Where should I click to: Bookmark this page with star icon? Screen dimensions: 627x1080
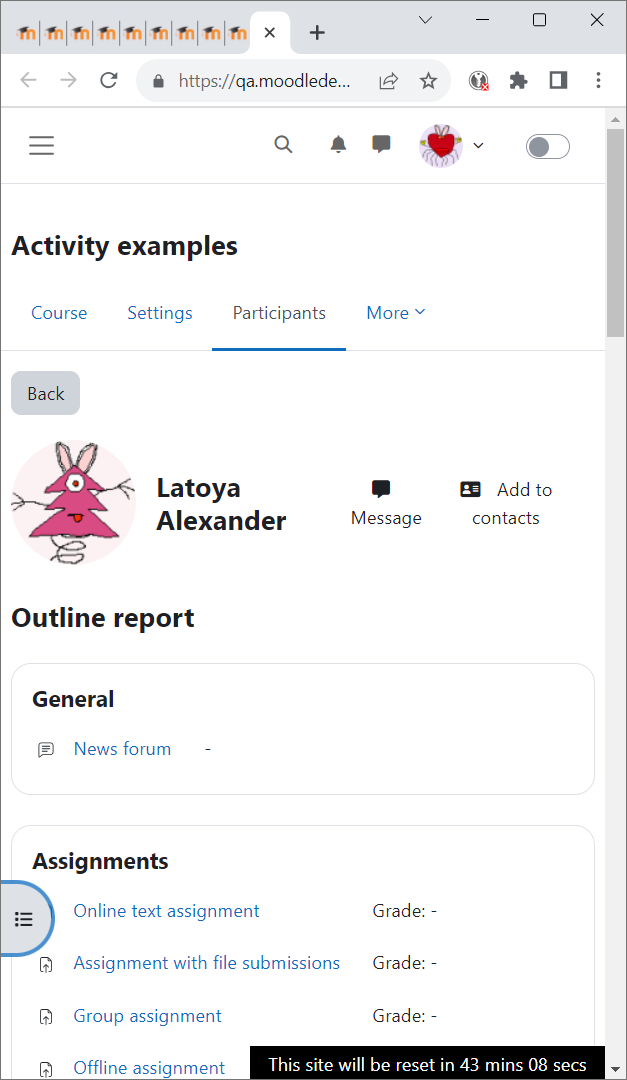pyautogui.click(x=429, y=81)
